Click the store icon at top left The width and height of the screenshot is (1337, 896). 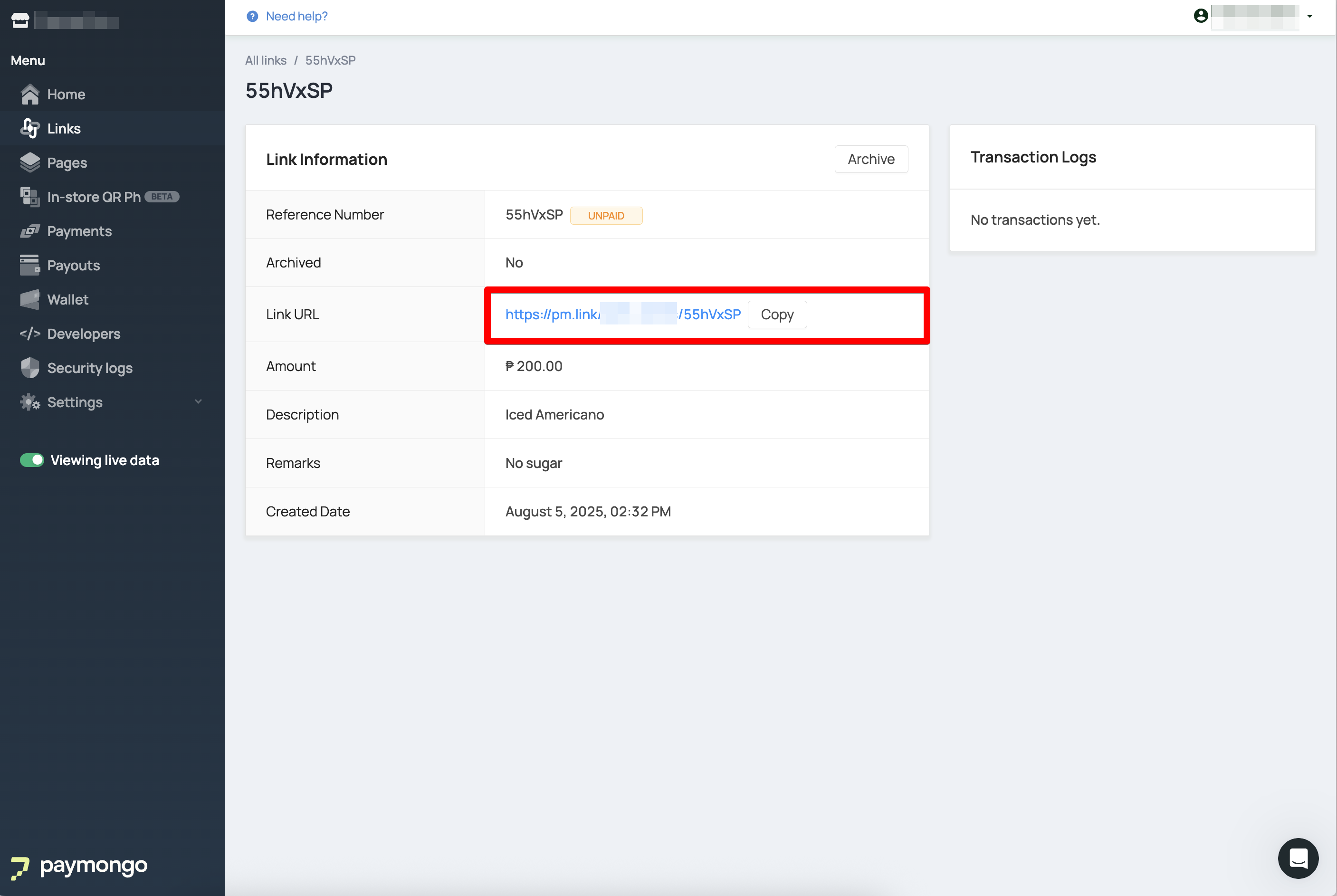20,20
